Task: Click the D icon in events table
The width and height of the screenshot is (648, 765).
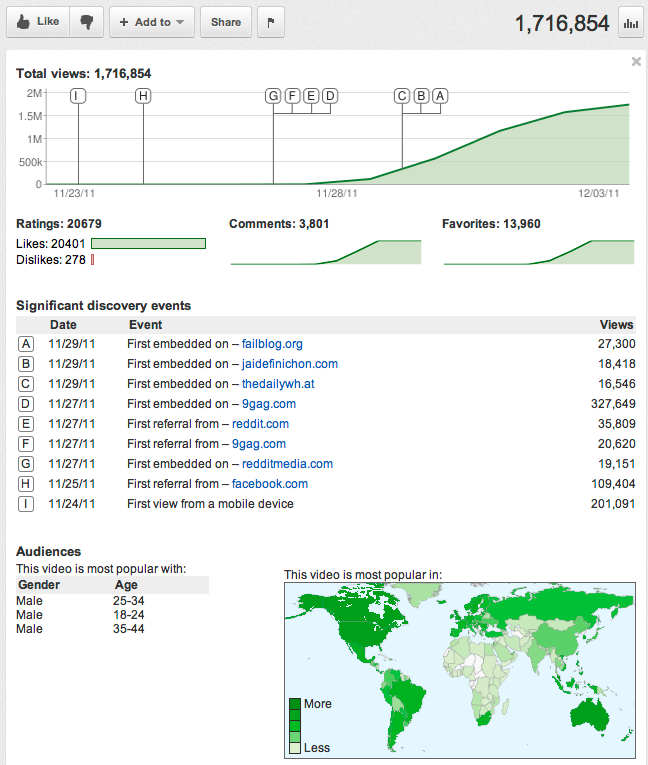Action: coord(26,404)
